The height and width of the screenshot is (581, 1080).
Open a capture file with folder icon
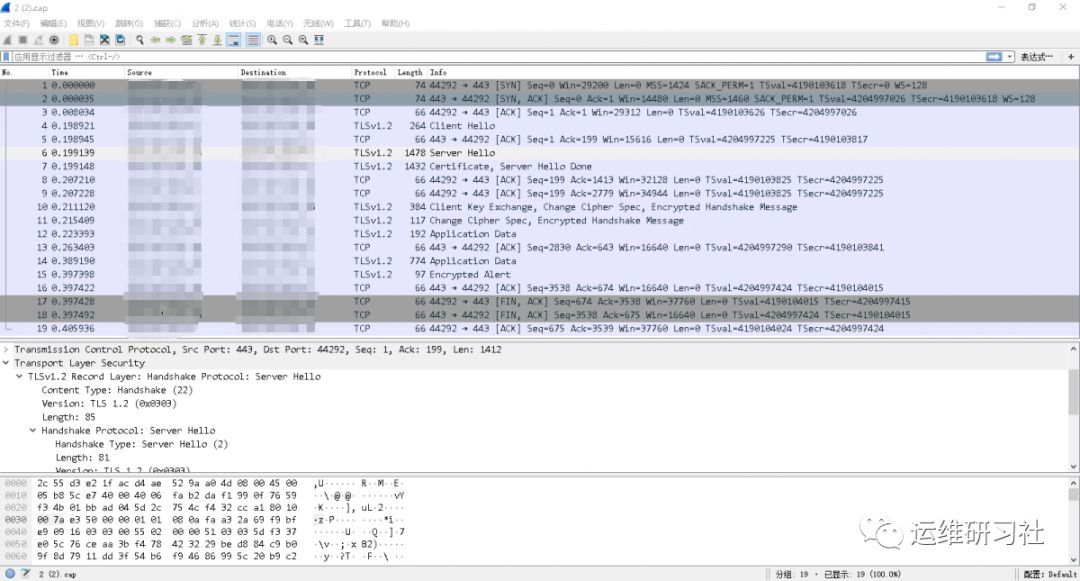(73, 40)
